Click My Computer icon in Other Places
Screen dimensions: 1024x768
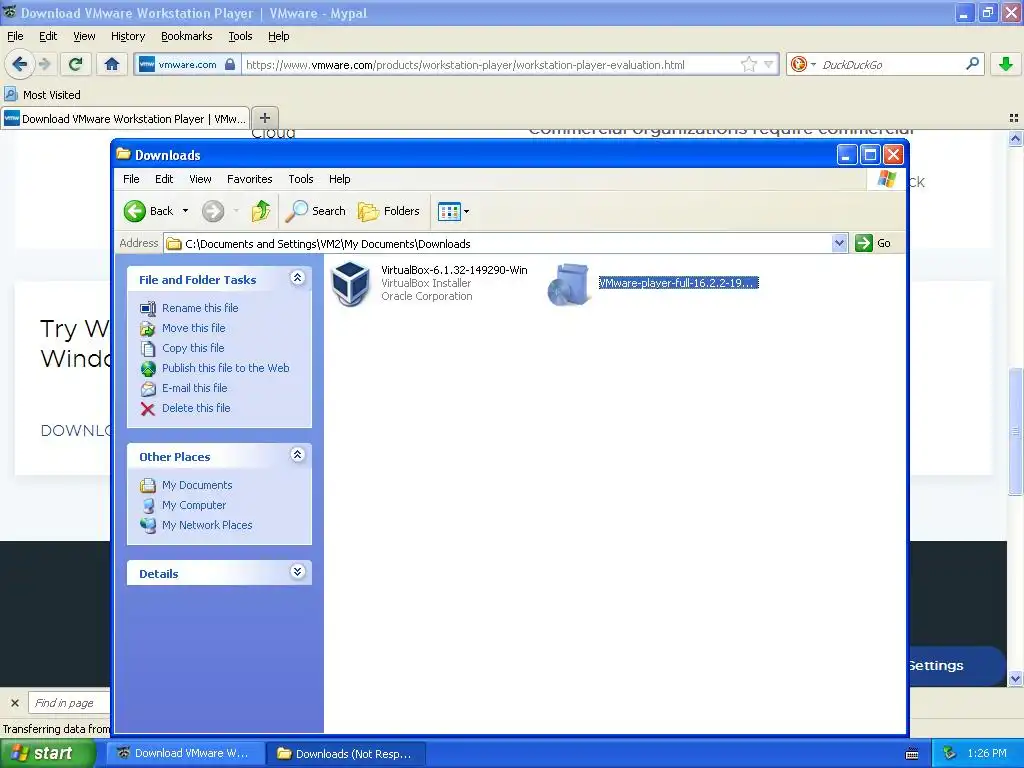pos(148,505)
